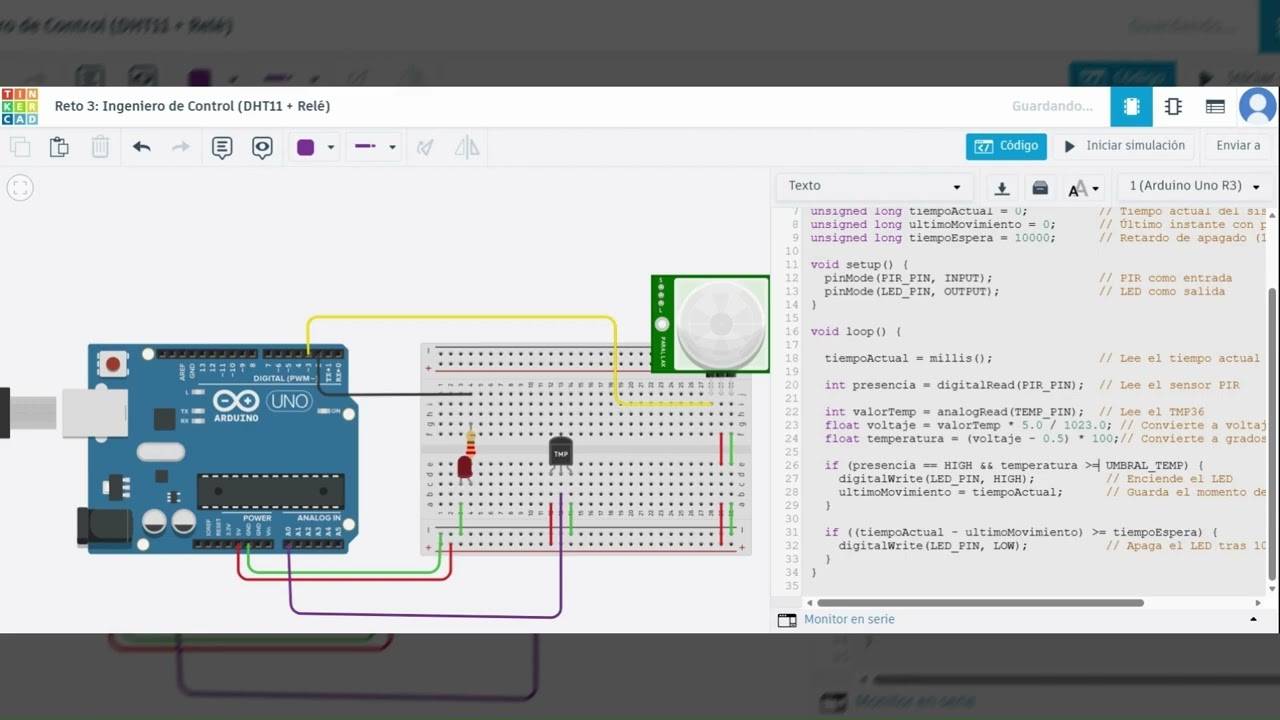1280x720 pixels.
Task: Switch to Schematic view tab
Action: click(1173, 106)
